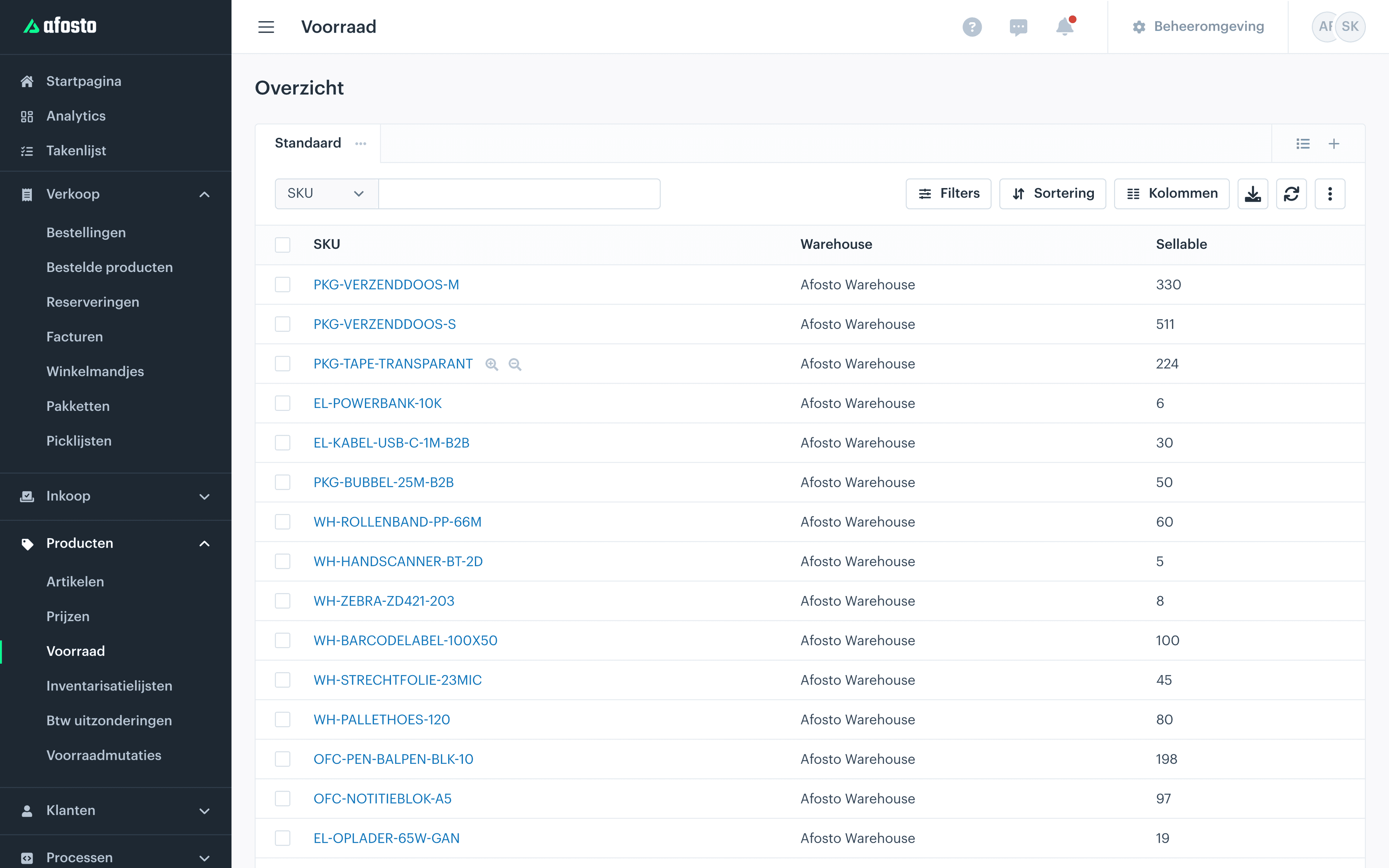The image size is (1389, 868).
Task: Click the Inkoop icon
Action: 27,496
